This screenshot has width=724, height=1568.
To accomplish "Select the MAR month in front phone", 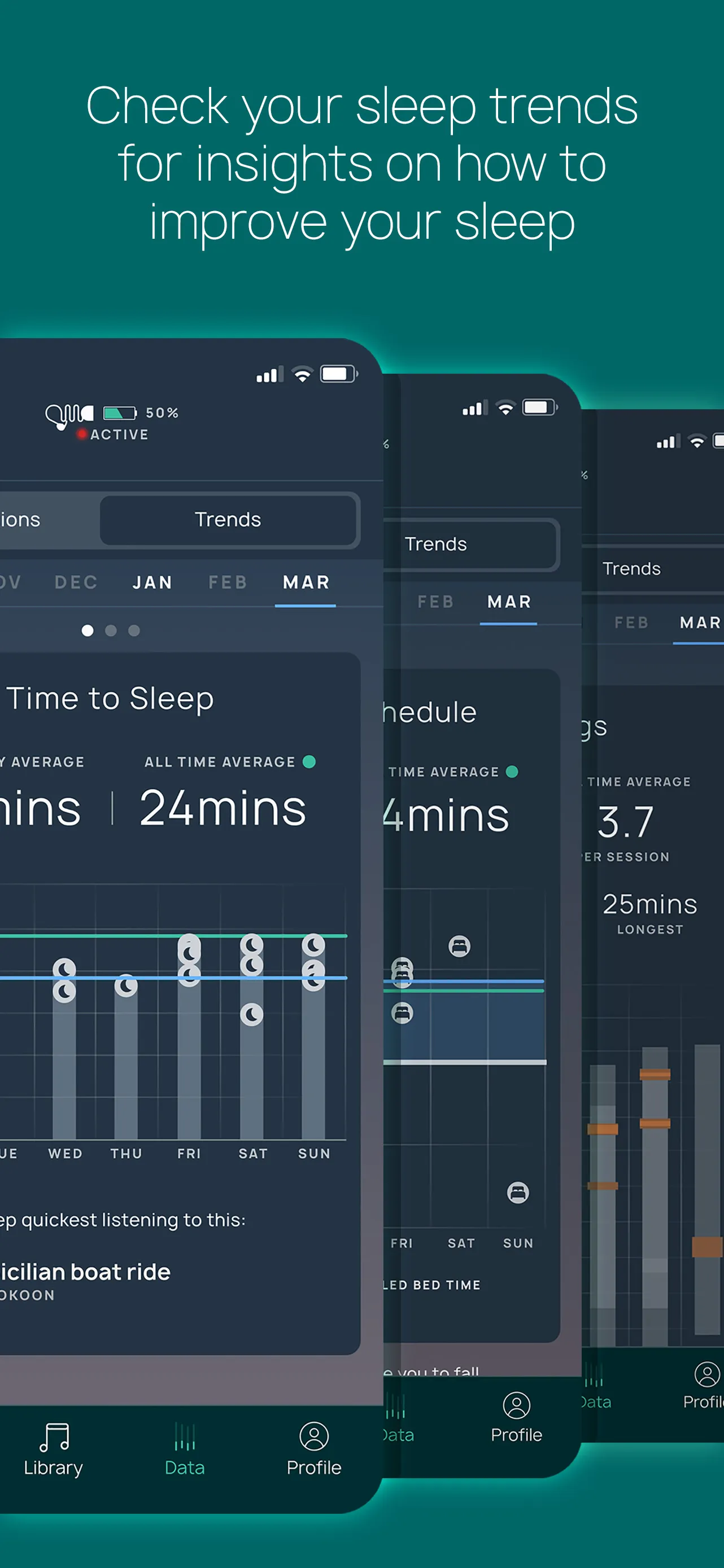I will (x=306, y=582).
